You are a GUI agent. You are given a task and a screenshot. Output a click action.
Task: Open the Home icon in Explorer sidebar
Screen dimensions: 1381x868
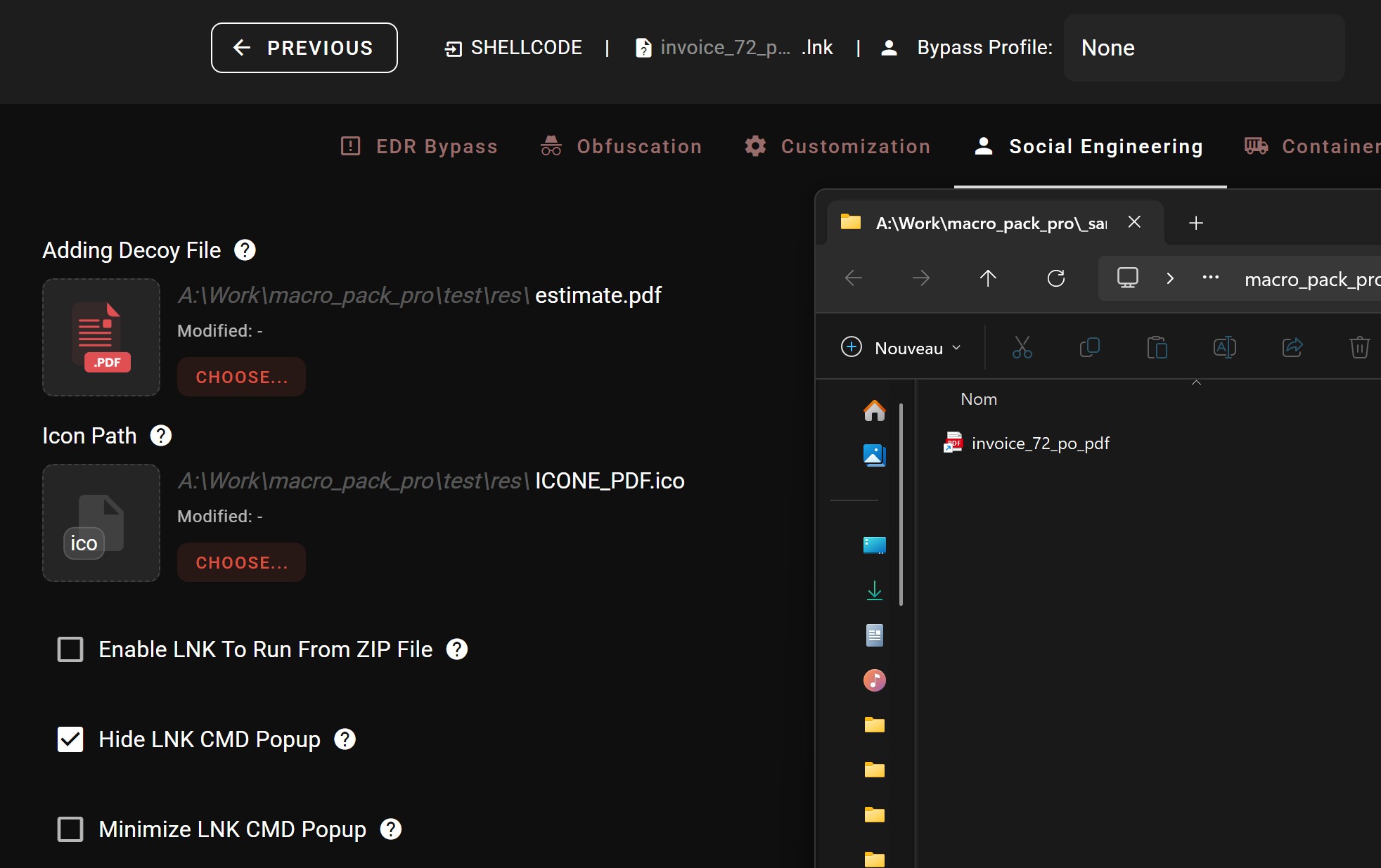(x=874, y=410)
